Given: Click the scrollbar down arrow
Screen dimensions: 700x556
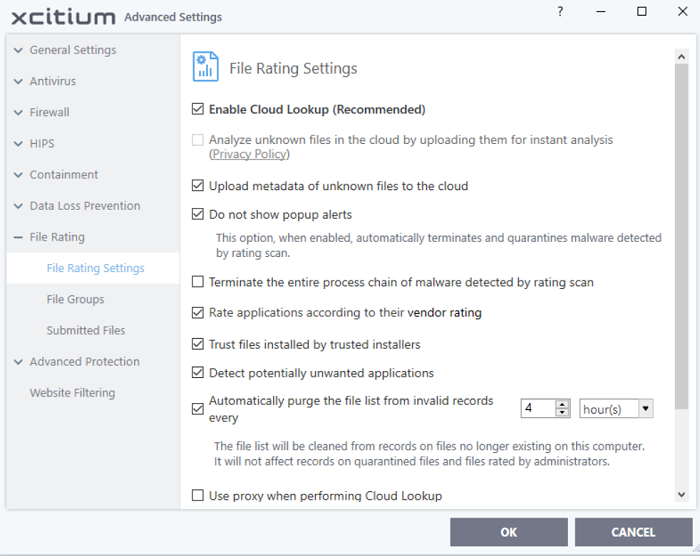Looking at the screenshot, I should click(x=681, y=494).
